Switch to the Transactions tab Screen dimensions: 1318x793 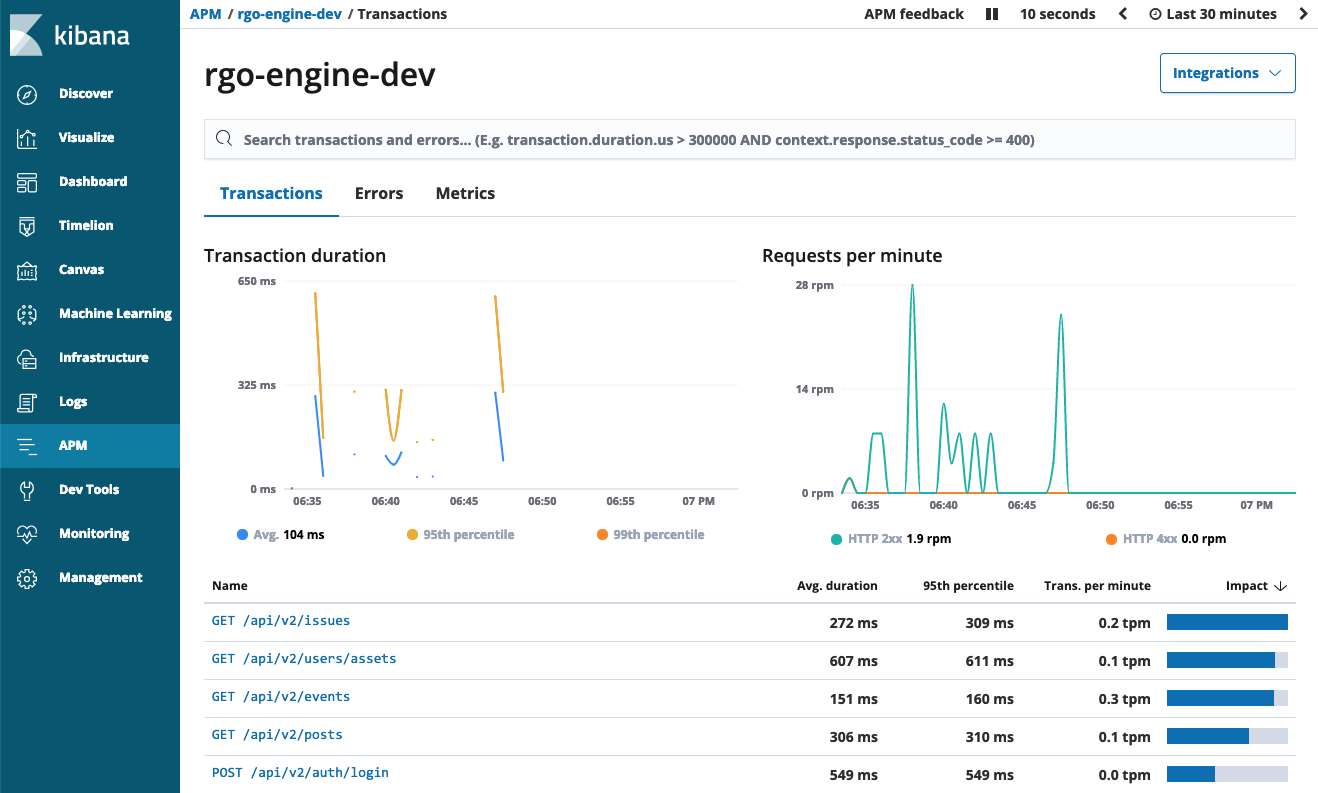(x=271, y=193)
